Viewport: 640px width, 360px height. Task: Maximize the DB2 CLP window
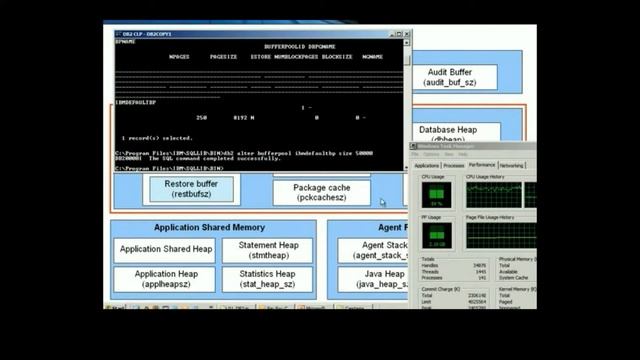point(400,34)
